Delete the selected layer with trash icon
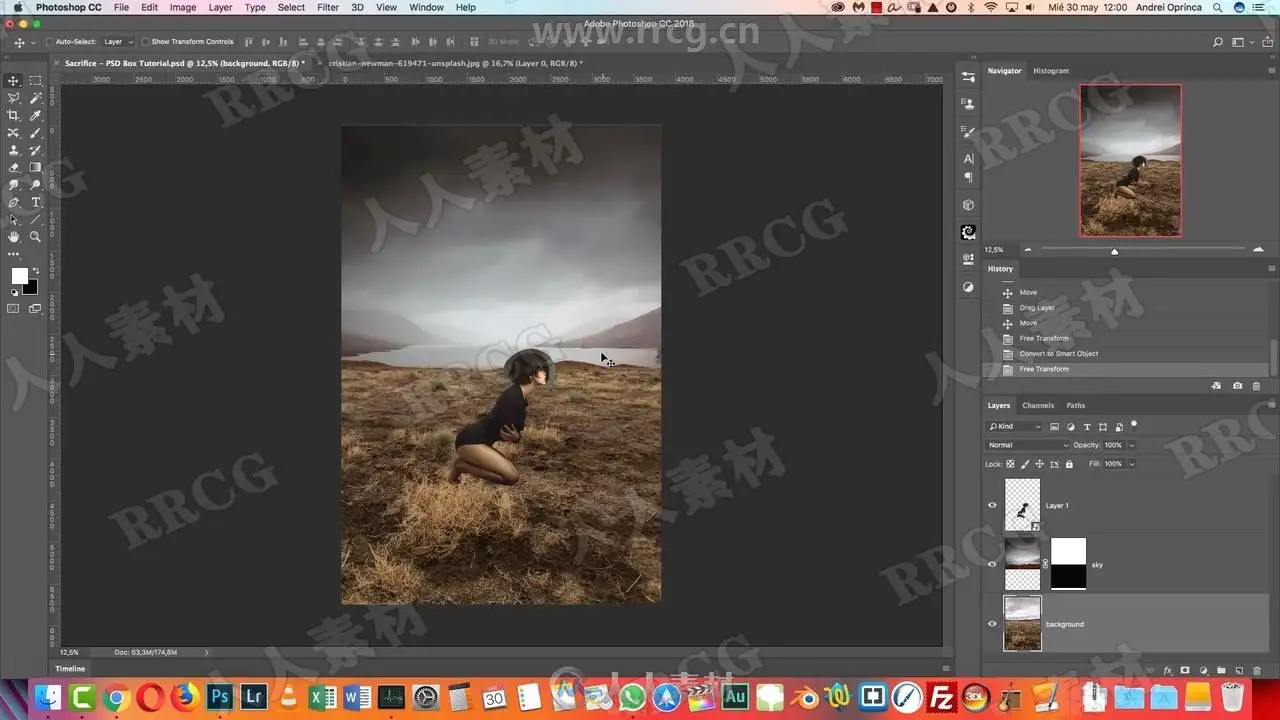This screenshot has height=720, width=1280. tap(1256, 670)
